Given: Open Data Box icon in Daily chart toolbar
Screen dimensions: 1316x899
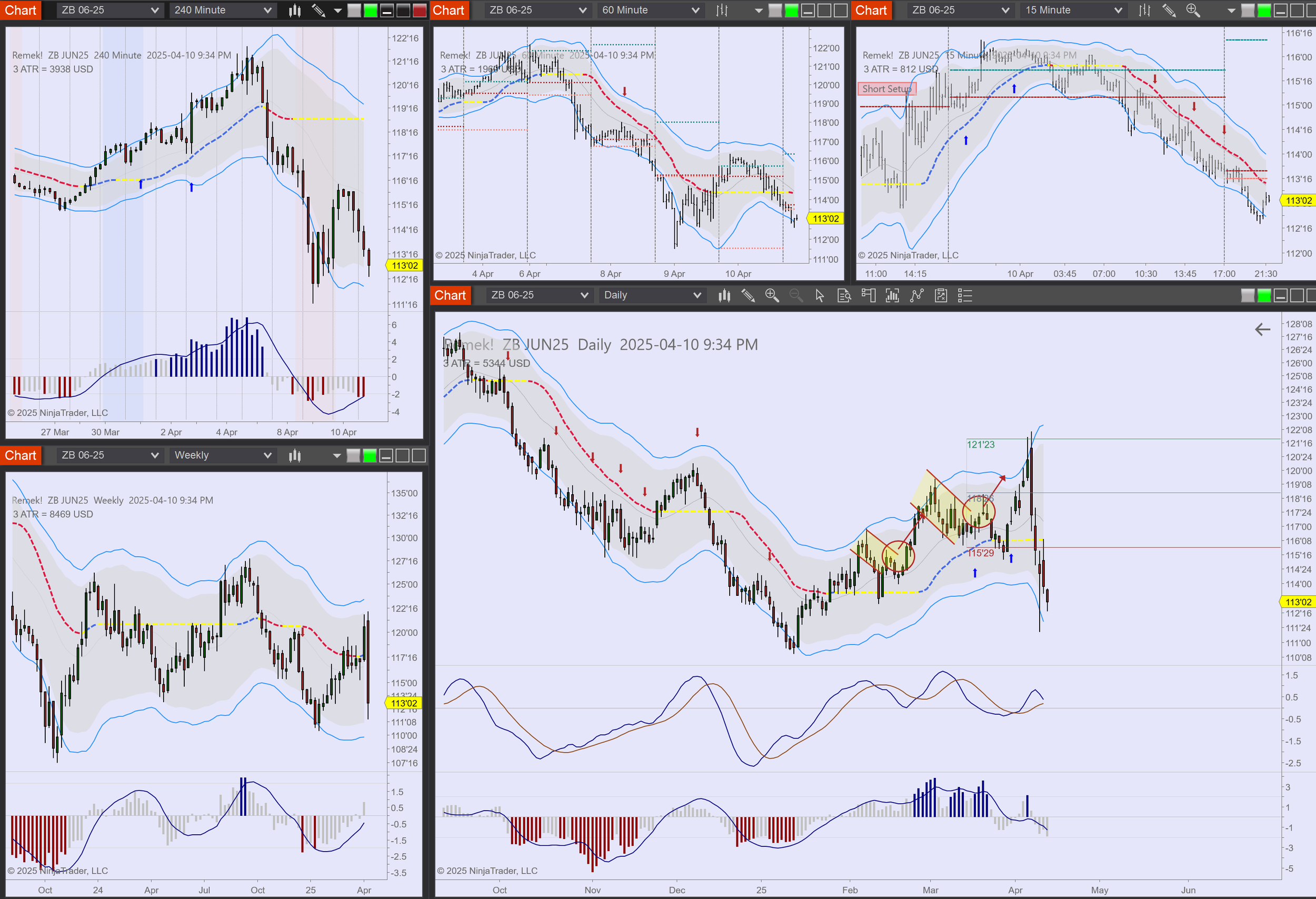Looking at the screenshot, I should 844,295.
